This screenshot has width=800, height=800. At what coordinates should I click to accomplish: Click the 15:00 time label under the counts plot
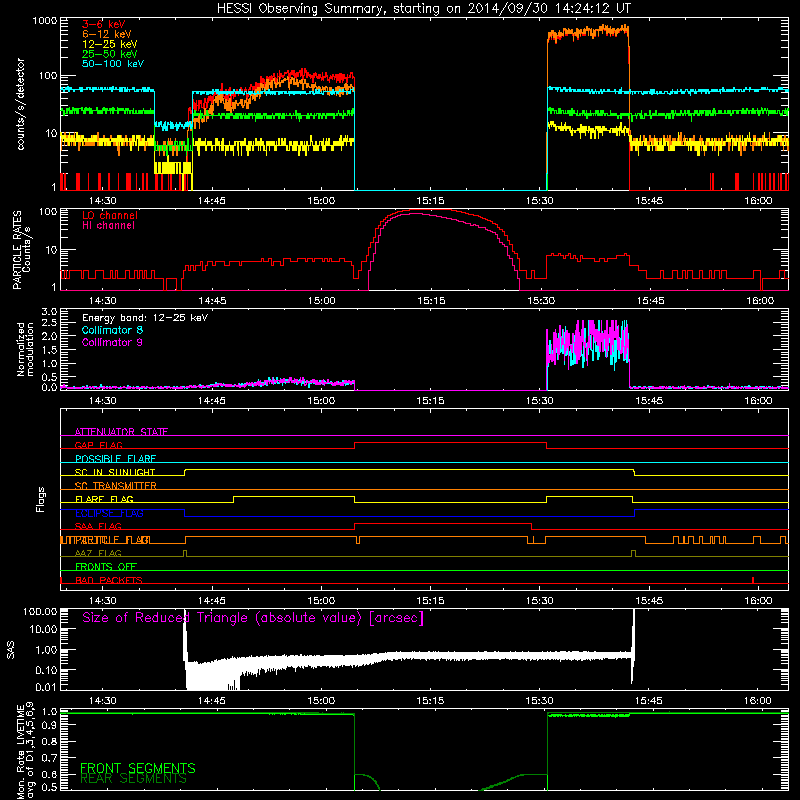(321, 201)
